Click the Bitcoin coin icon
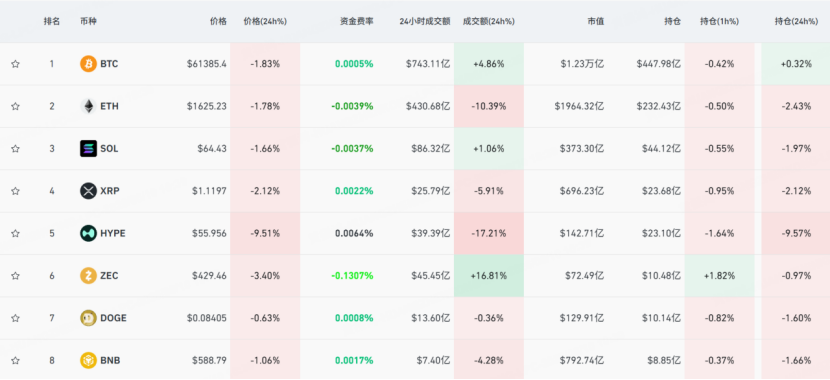The width and height of the screenshot is (830, 380). 88,64
